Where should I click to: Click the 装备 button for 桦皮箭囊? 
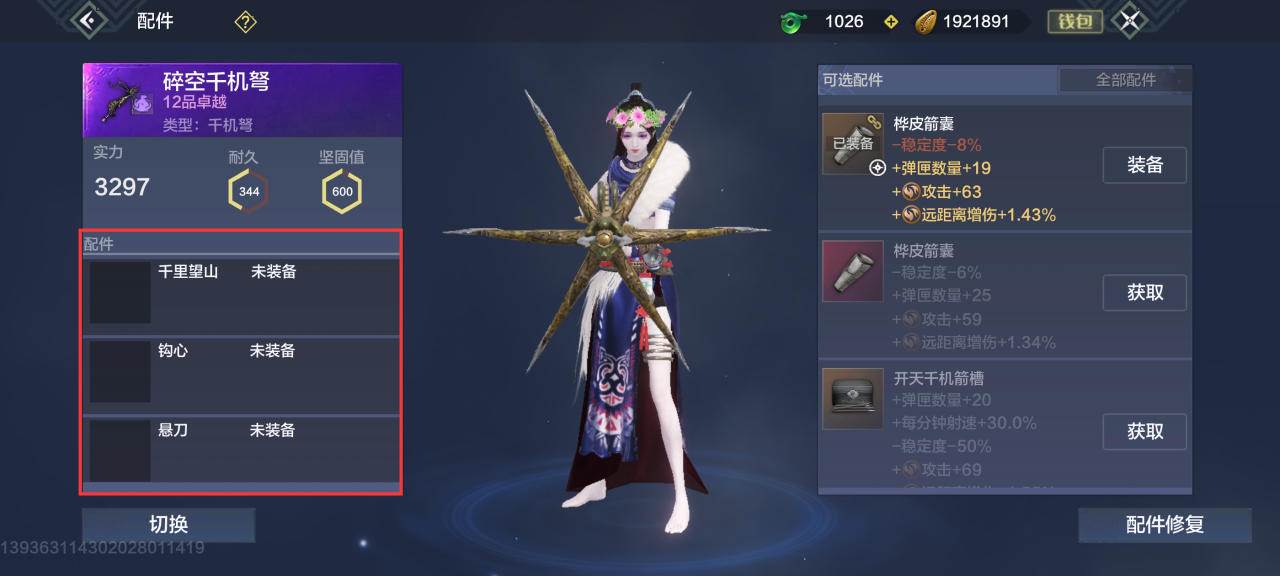click(x=1145, y=165)
